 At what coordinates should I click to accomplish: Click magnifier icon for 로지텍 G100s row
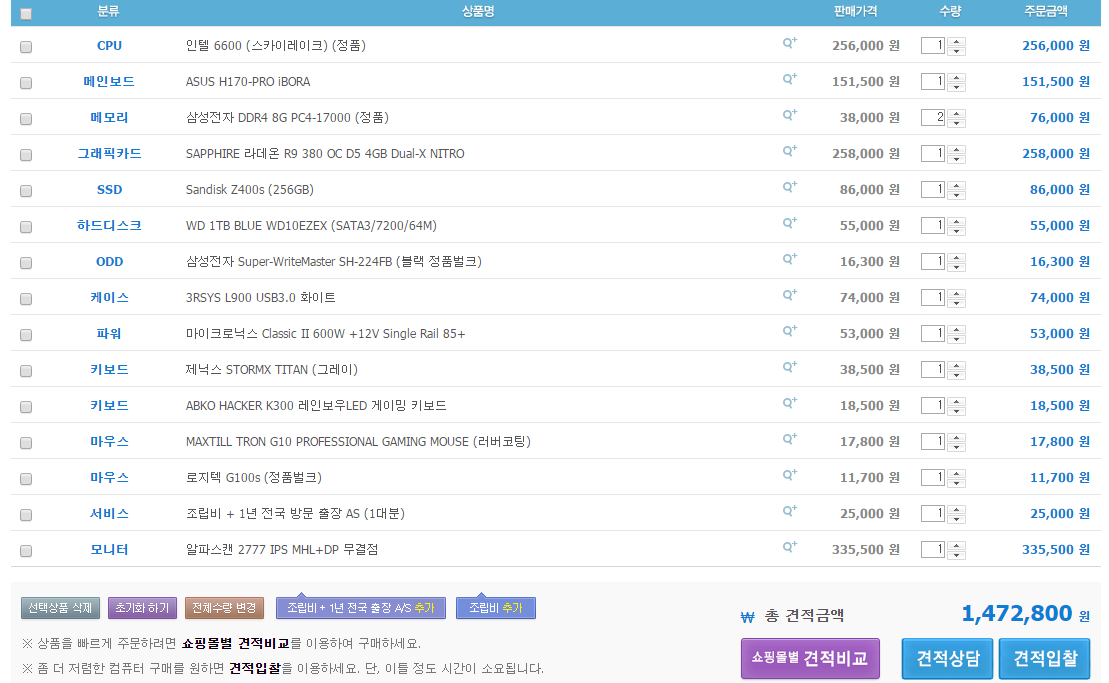point(789,476)
